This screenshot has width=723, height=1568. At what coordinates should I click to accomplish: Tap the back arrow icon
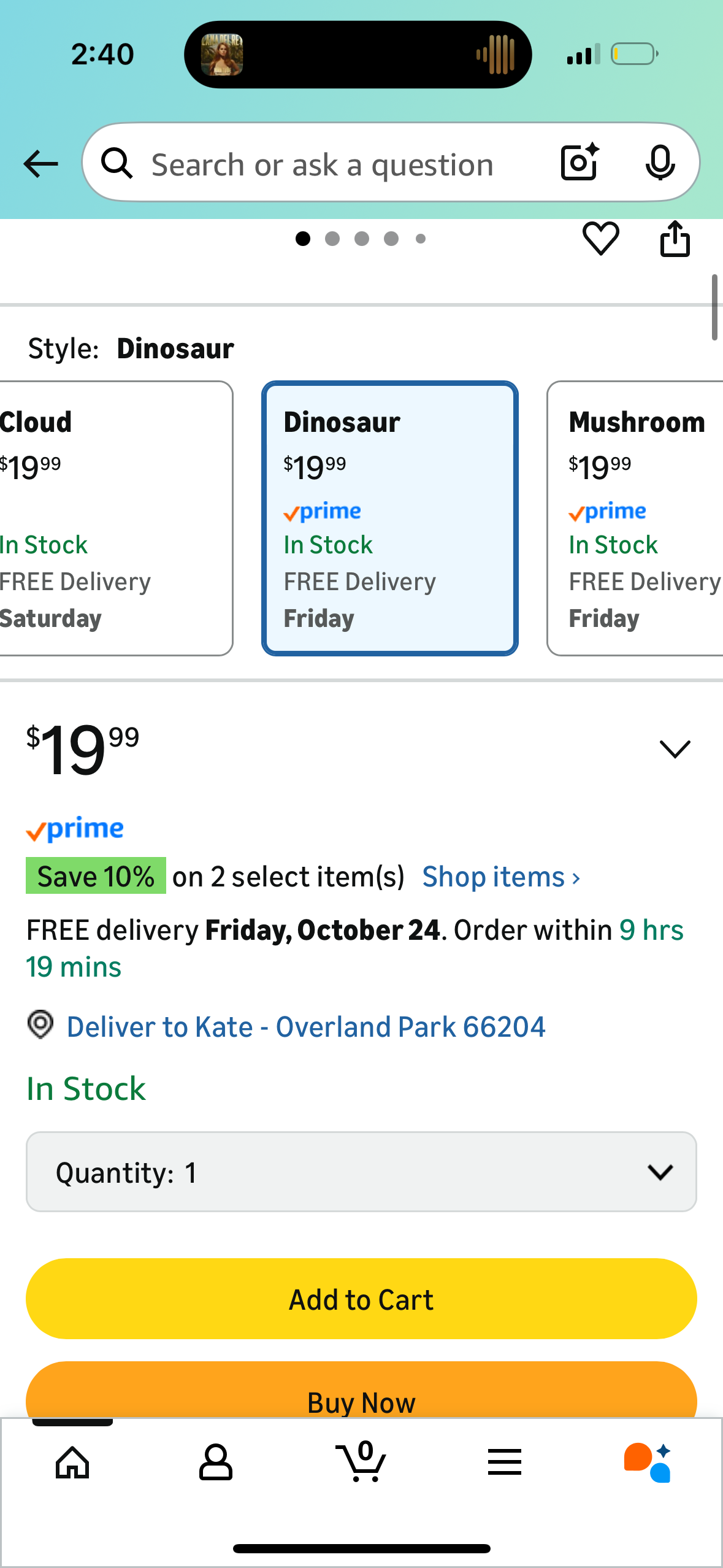(x=40, y=164)
